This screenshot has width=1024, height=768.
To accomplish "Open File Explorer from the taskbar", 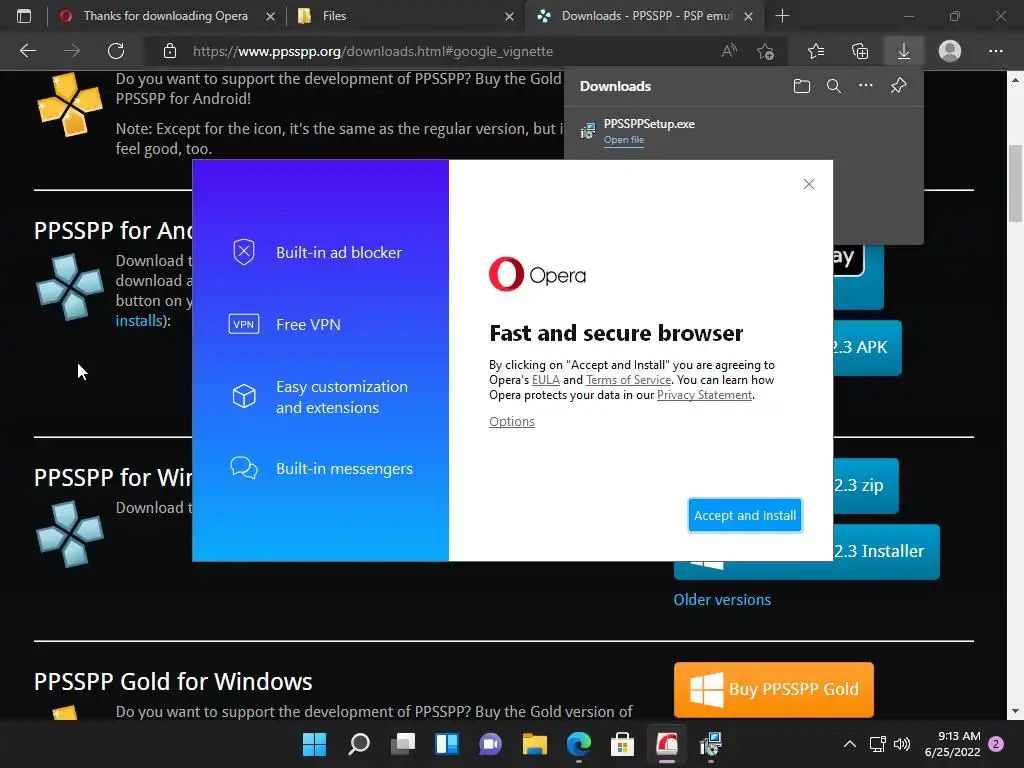I will pos(534,744).
